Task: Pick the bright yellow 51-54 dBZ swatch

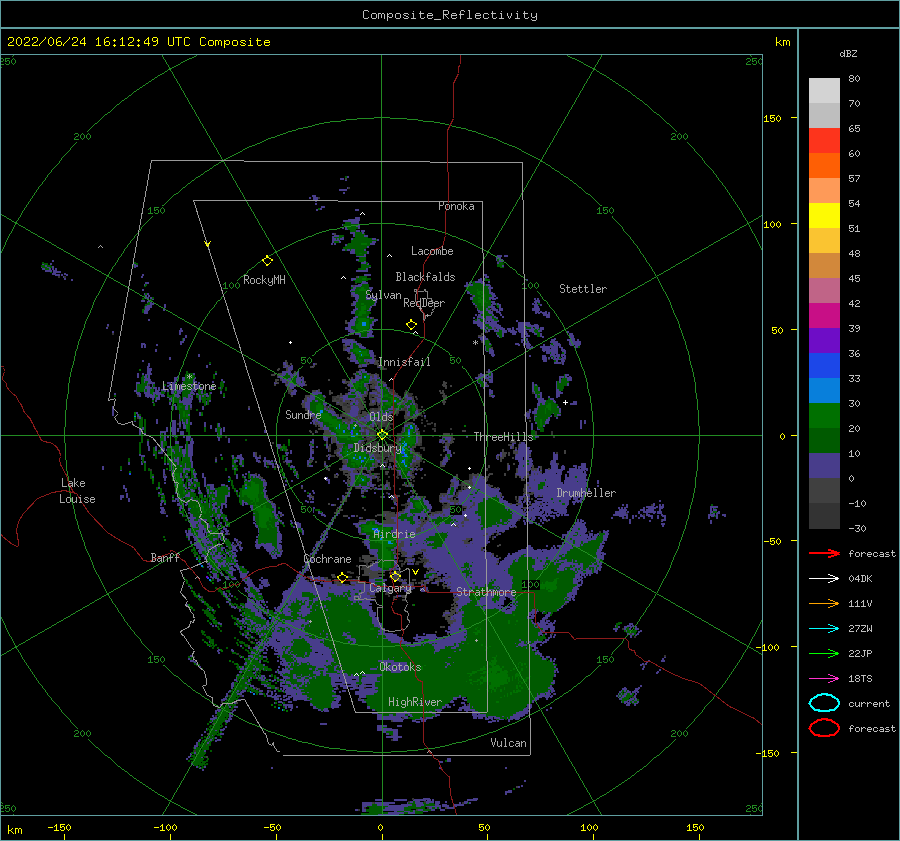Action: point(824,216)
